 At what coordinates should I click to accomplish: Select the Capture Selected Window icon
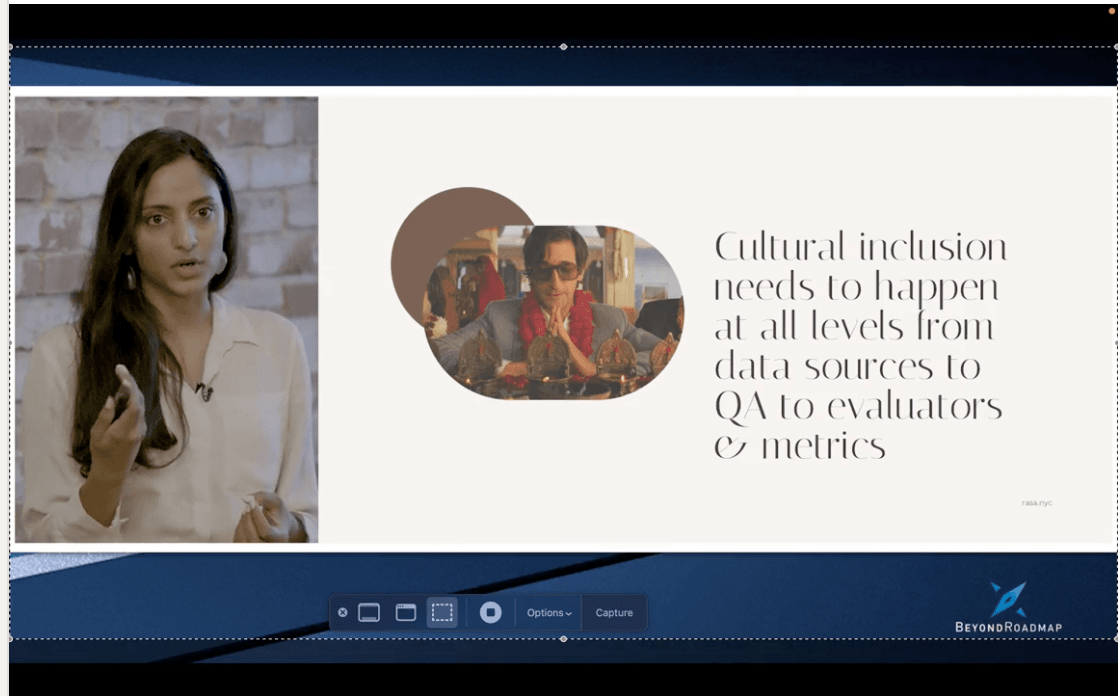[x=404, y=613]
